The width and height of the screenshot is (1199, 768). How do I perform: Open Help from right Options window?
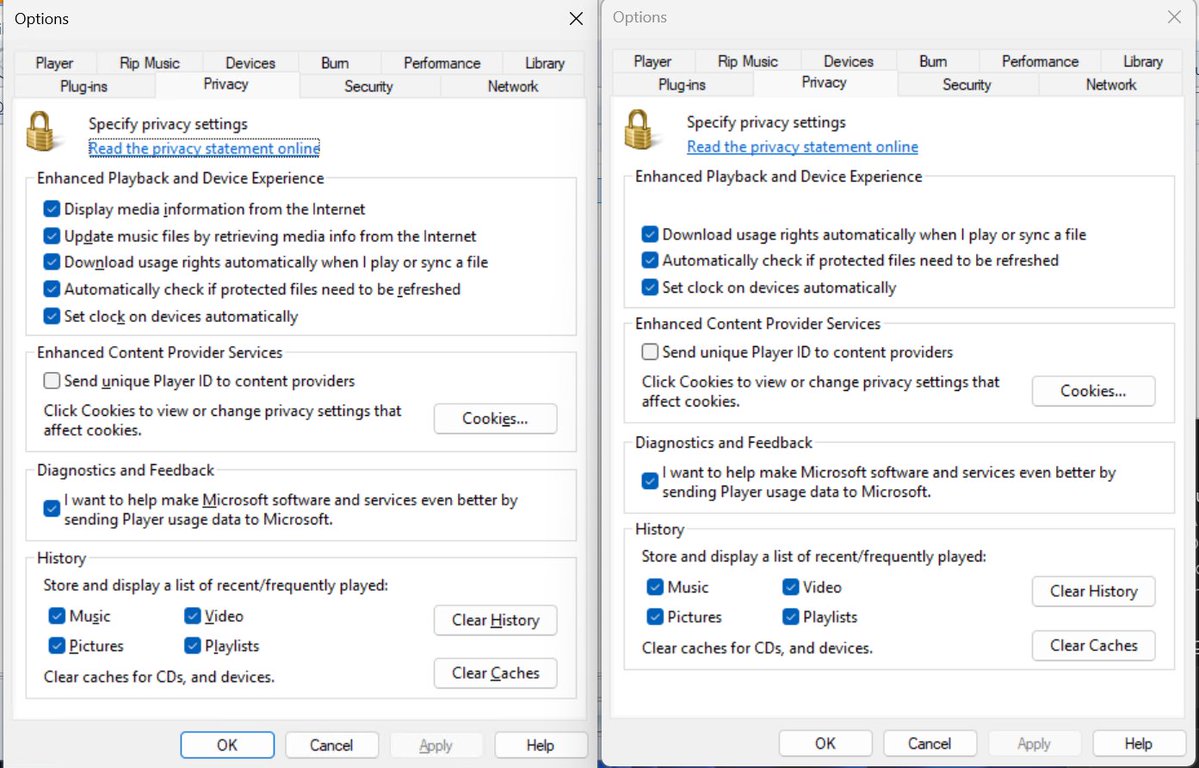(x=1138, y=744)
